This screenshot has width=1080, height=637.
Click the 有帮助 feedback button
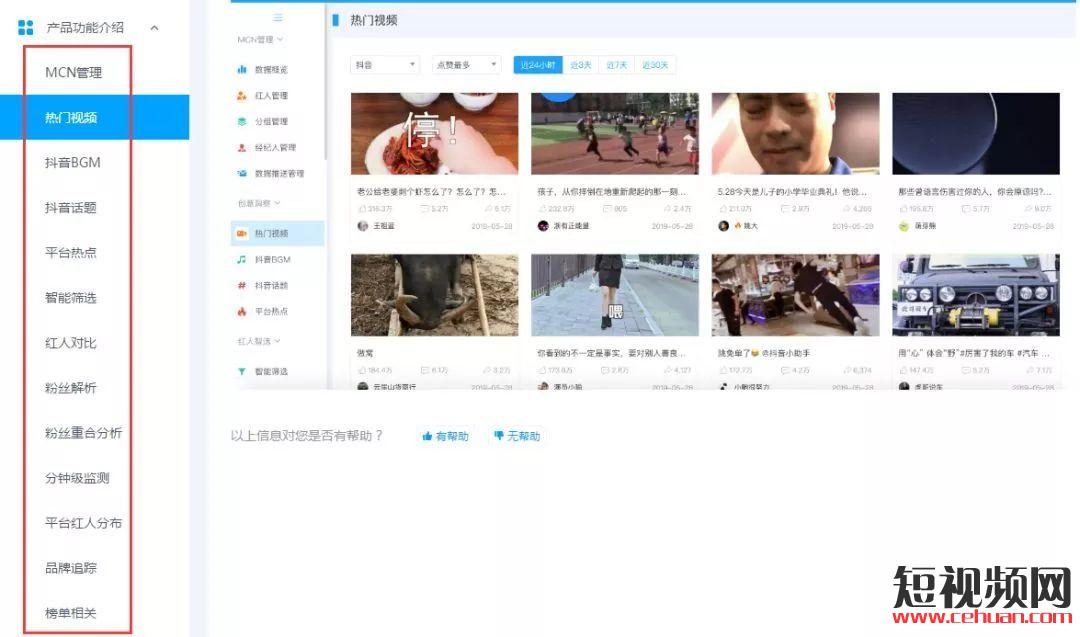(446, 436)
